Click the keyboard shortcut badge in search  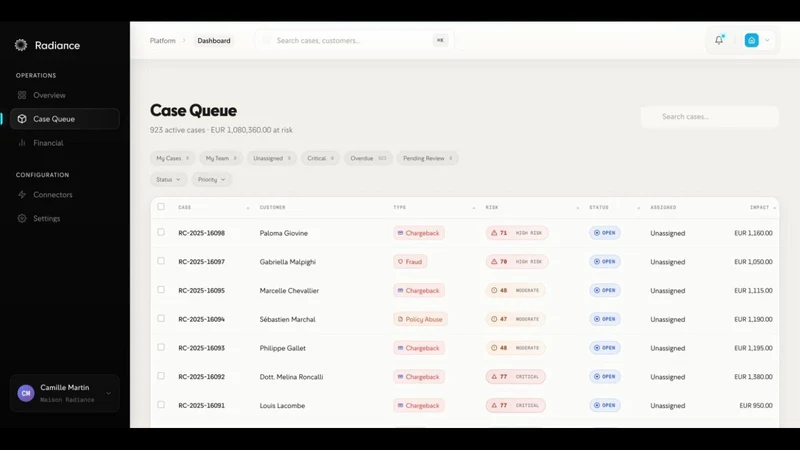[x=440, y=40]
